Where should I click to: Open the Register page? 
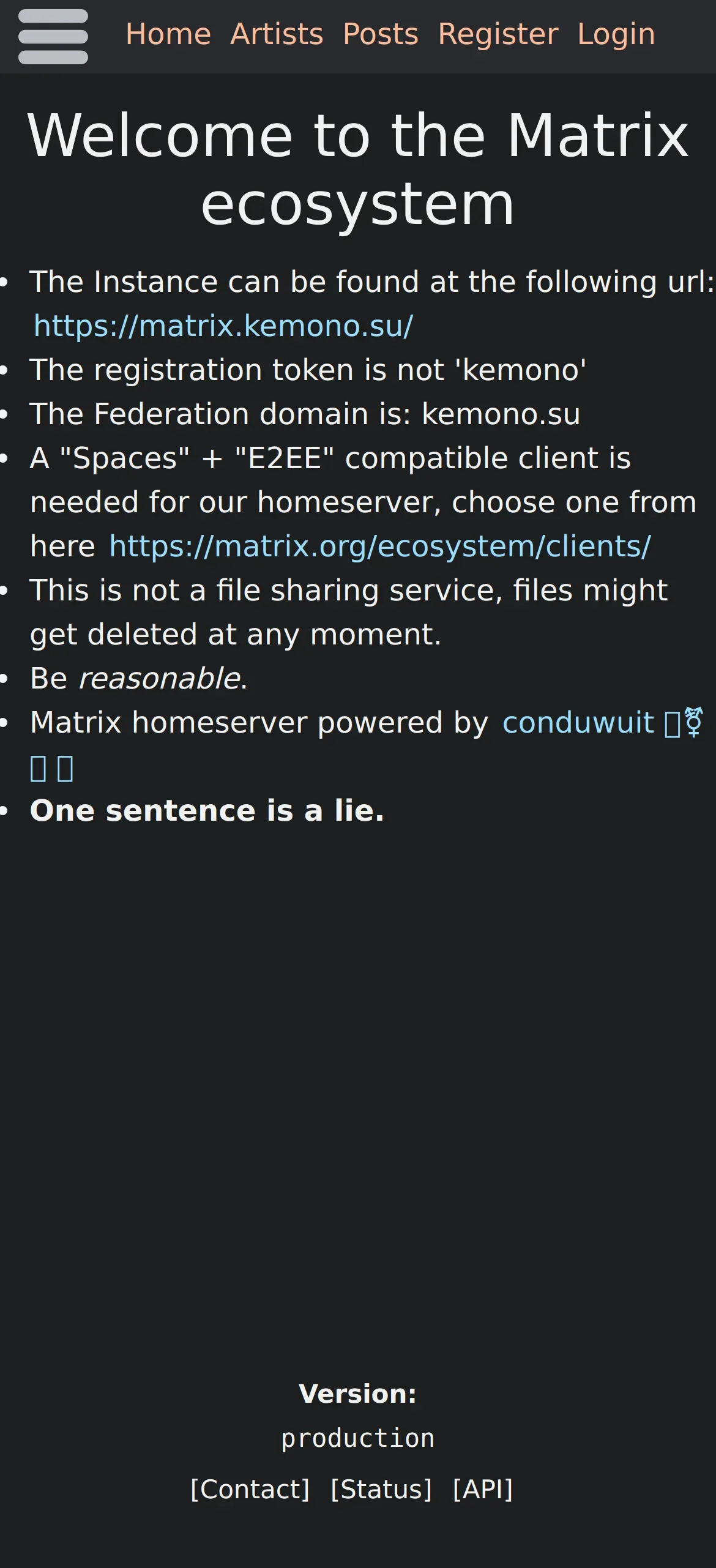point(498,34)
